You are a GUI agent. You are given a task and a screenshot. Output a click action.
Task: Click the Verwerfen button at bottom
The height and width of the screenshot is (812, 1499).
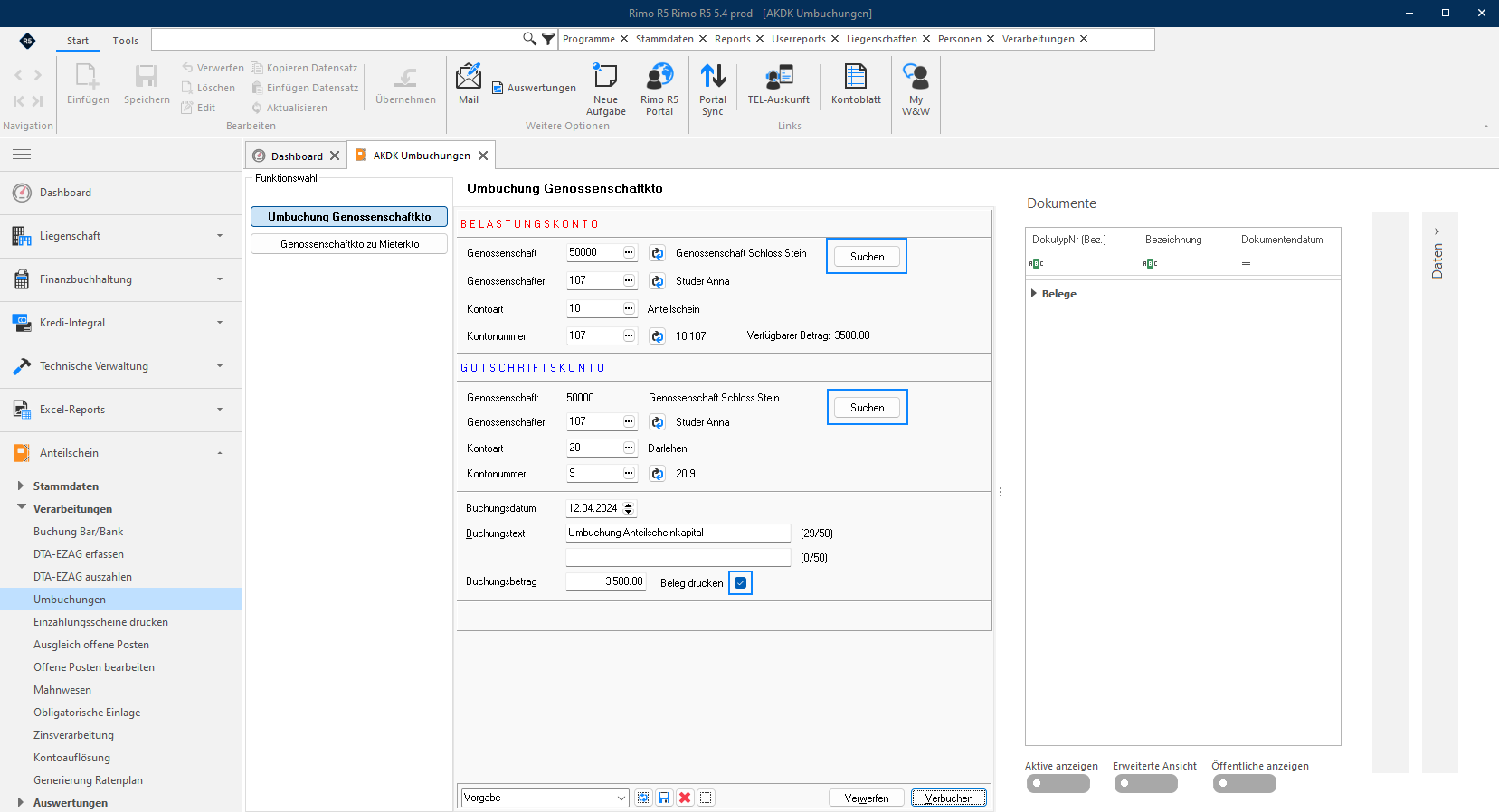pyautogui.click(x=867, y=798)
